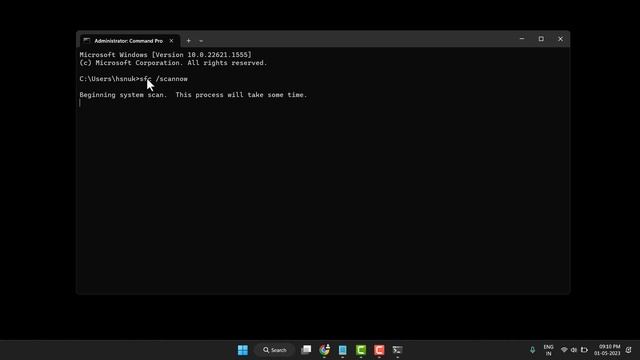The image size is (640, 360).
Task: Open the green Camtasia icon in taskbar
Action: pyautogui.click(x=361, y=350)
